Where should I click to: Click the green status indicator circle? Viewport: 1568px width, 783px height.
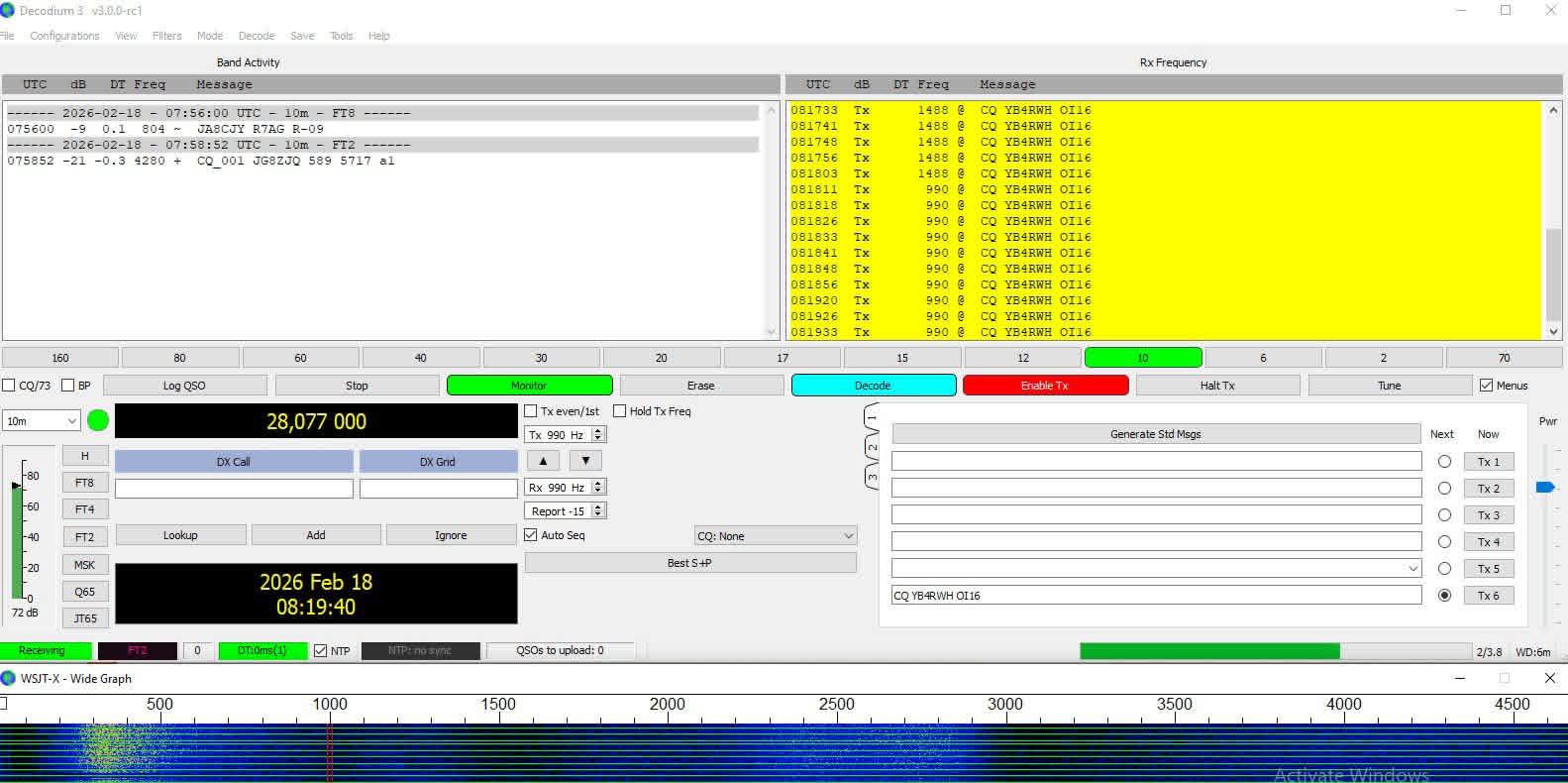click(98, 421)
